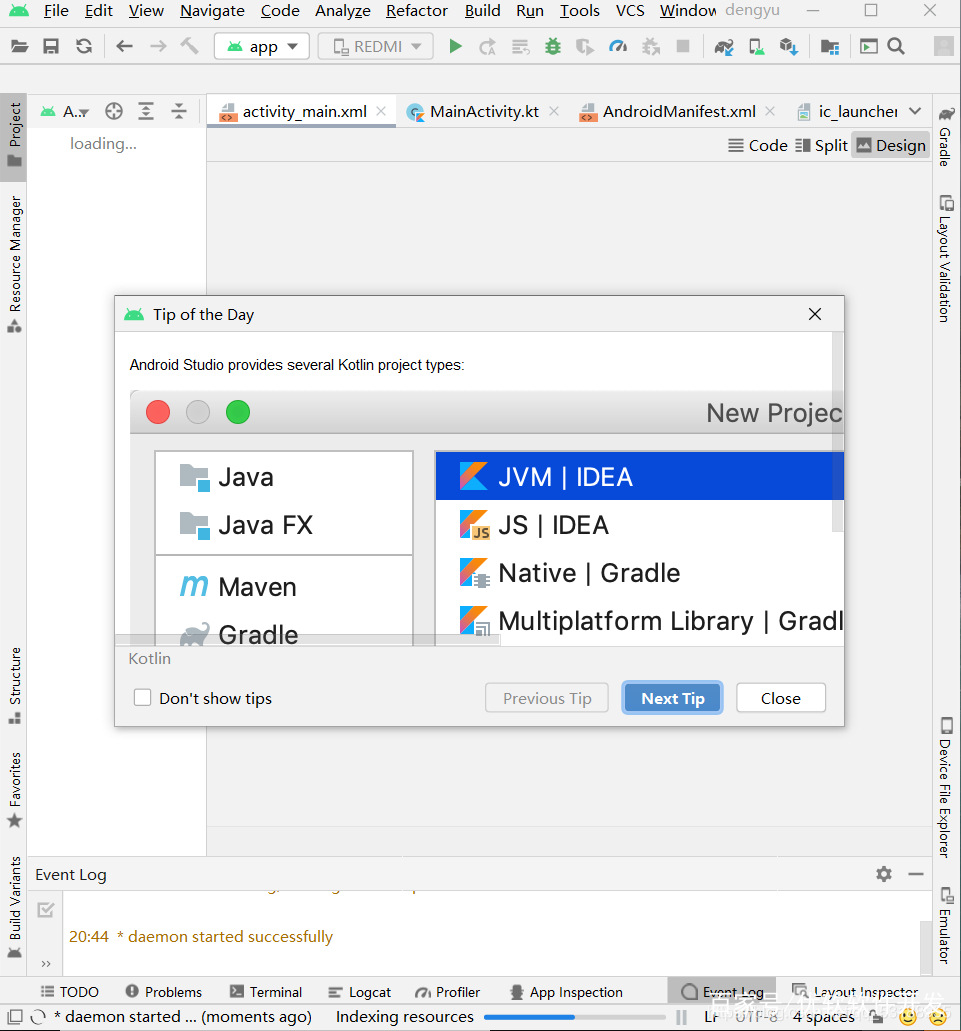
Task: Click the tip dialog vertical scrollbar
Action: pos(837,432)
